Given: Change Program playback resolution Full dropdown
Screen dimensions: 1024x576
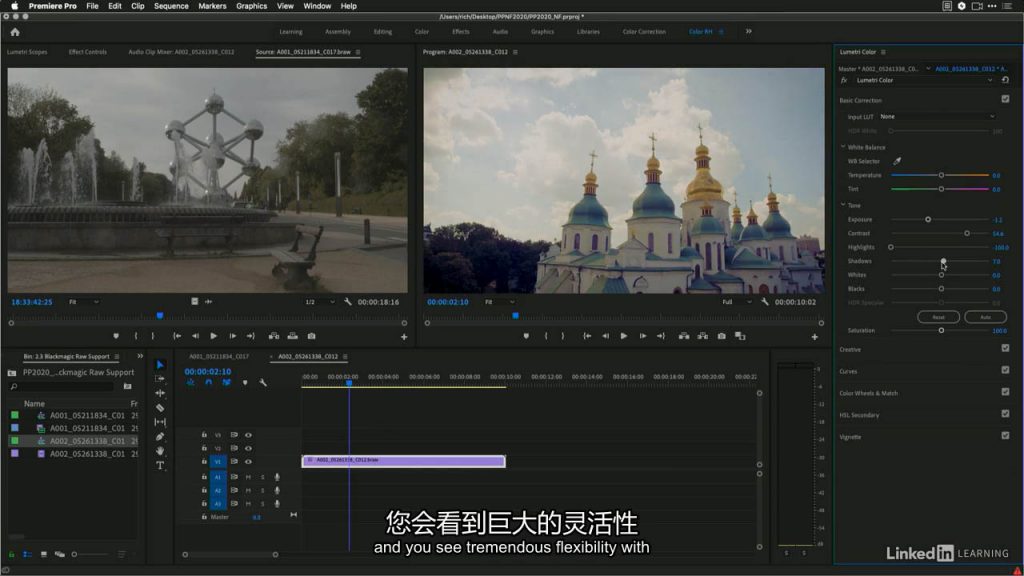Looking at the screenshot, I should pos(737,302).
